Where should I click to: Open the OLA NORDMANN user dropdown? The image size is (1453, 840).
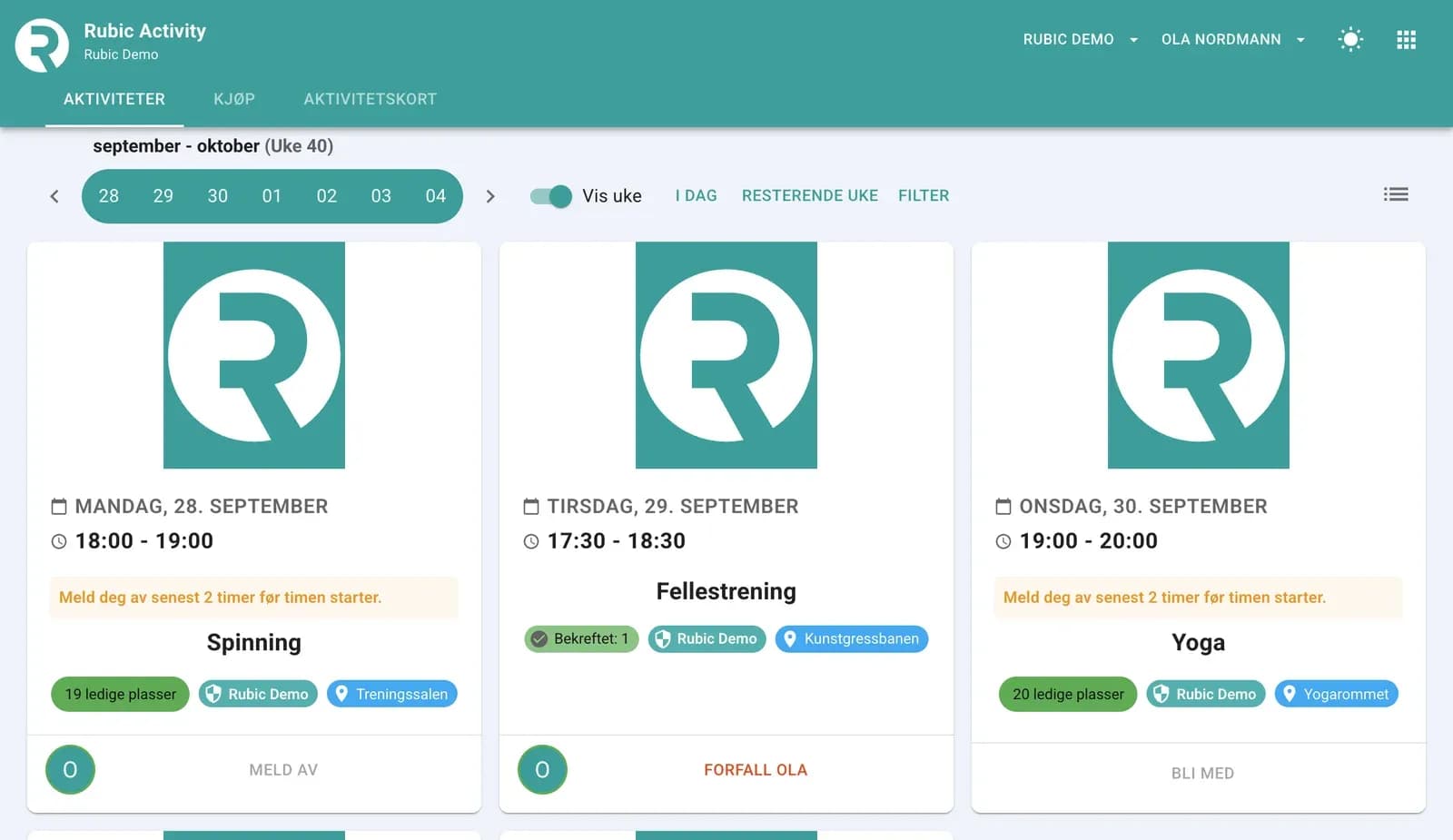tap(1233, 39)
